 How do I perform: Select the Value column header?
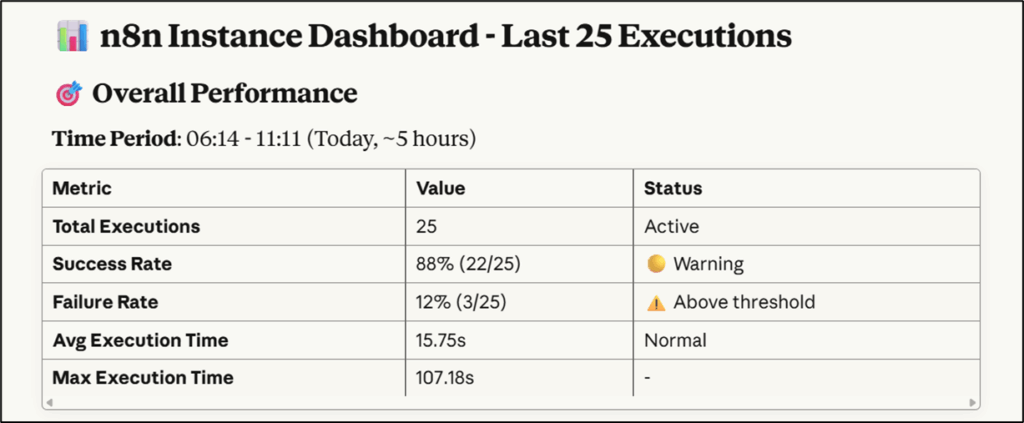click(441, 188)
